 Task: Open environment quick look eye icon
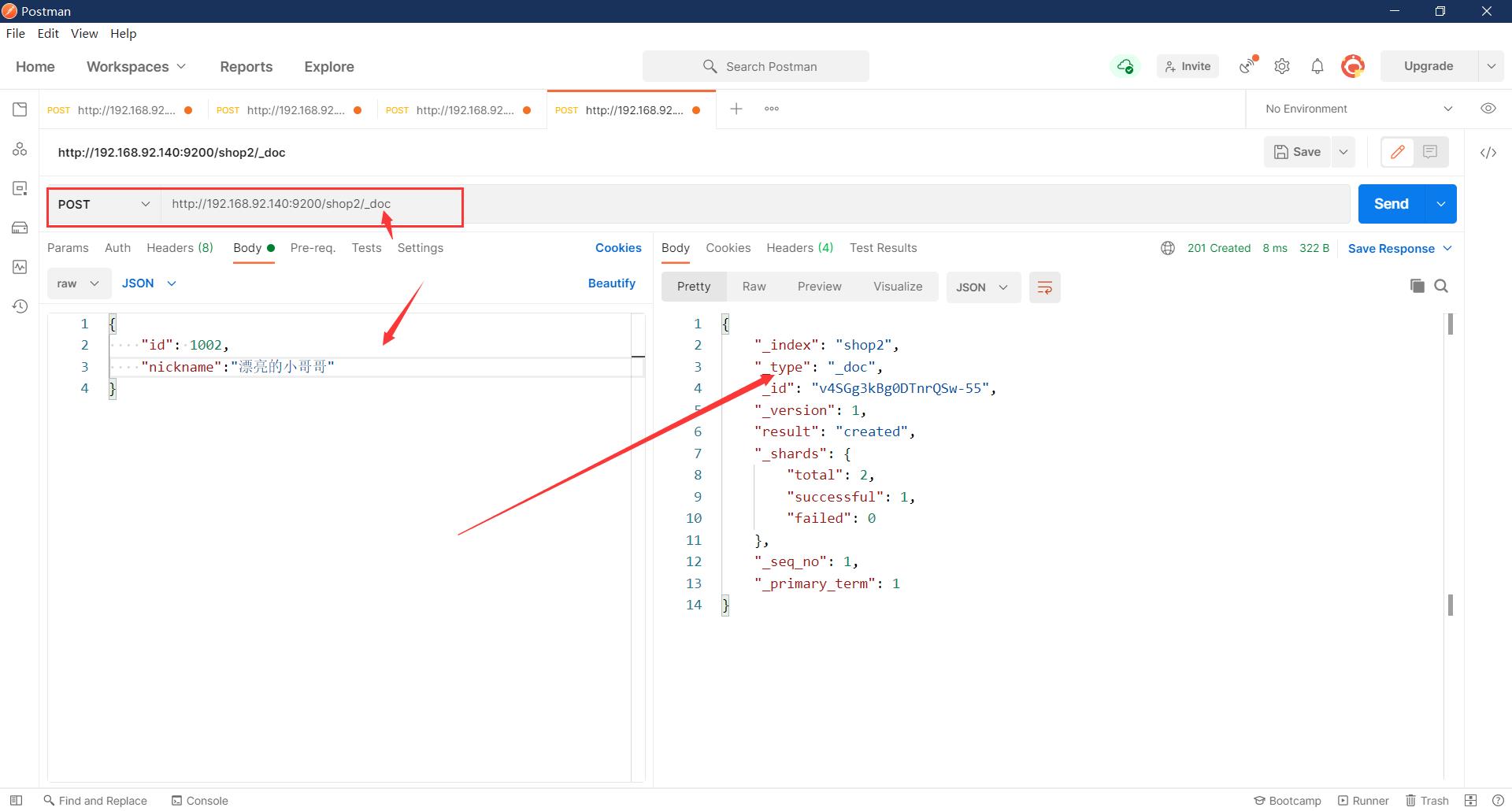pos(1488,109)
